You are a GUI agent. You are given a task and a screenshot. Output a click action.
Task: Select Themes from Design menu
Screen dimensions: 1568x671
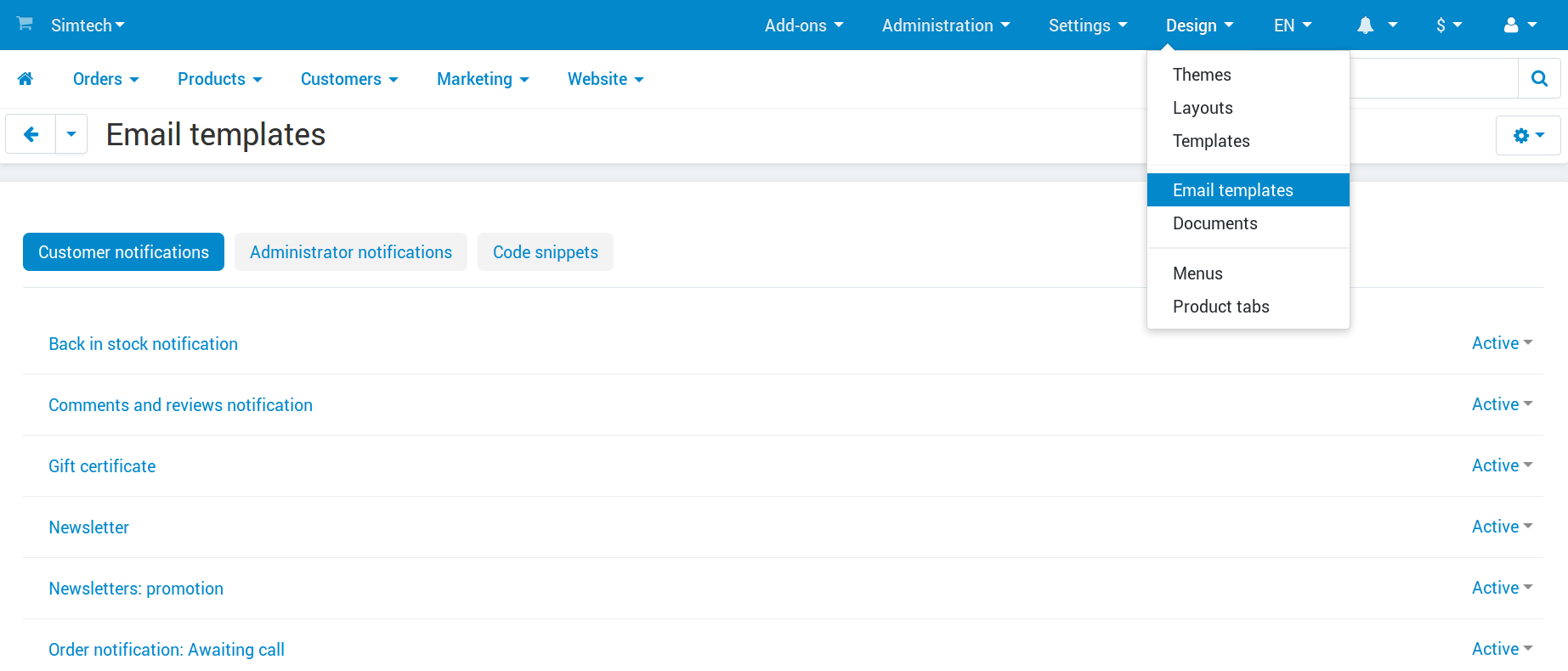pos(1248,75)
